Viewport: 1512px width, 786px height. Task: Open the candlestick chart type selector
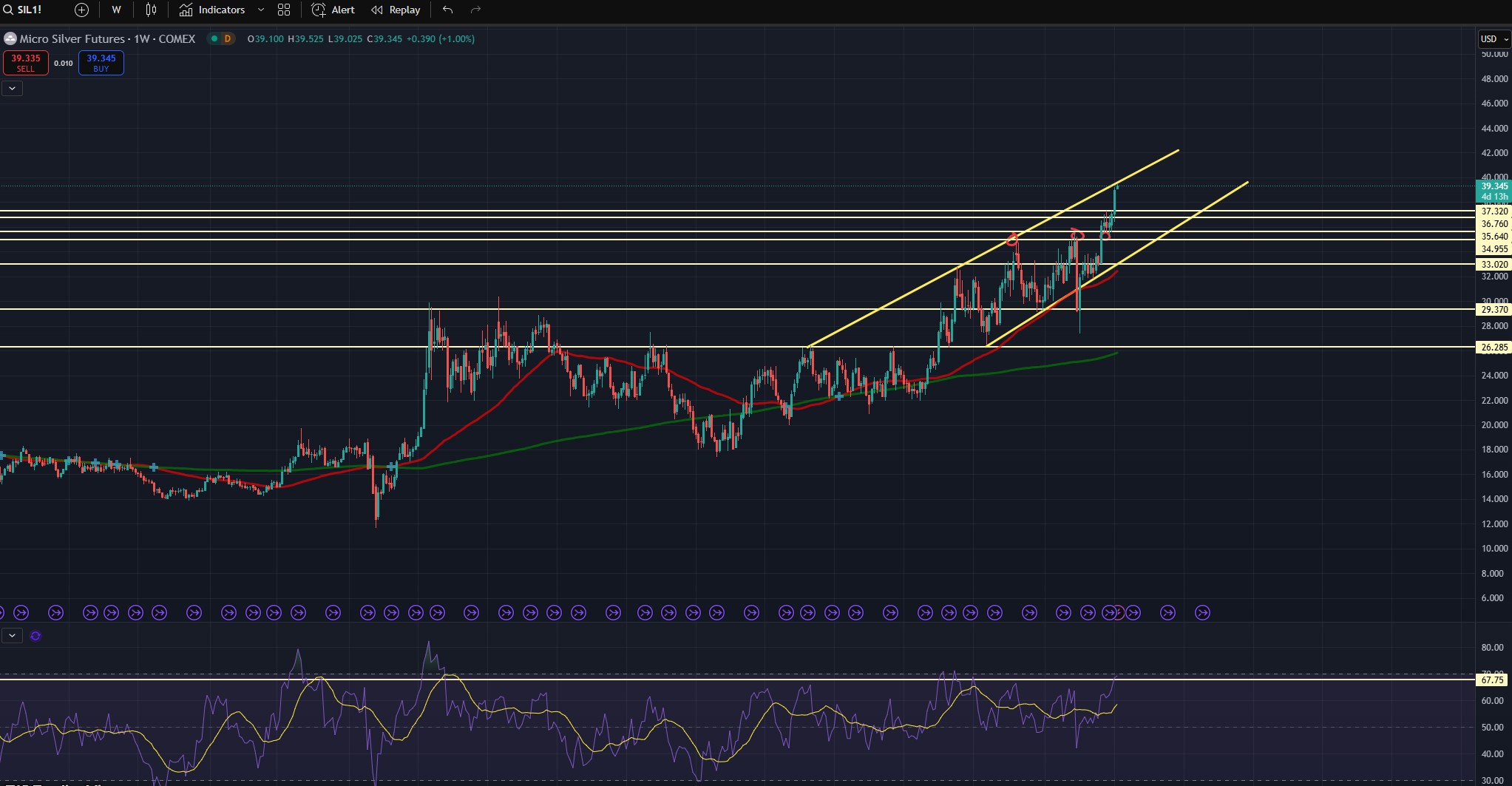click(152, 10)
